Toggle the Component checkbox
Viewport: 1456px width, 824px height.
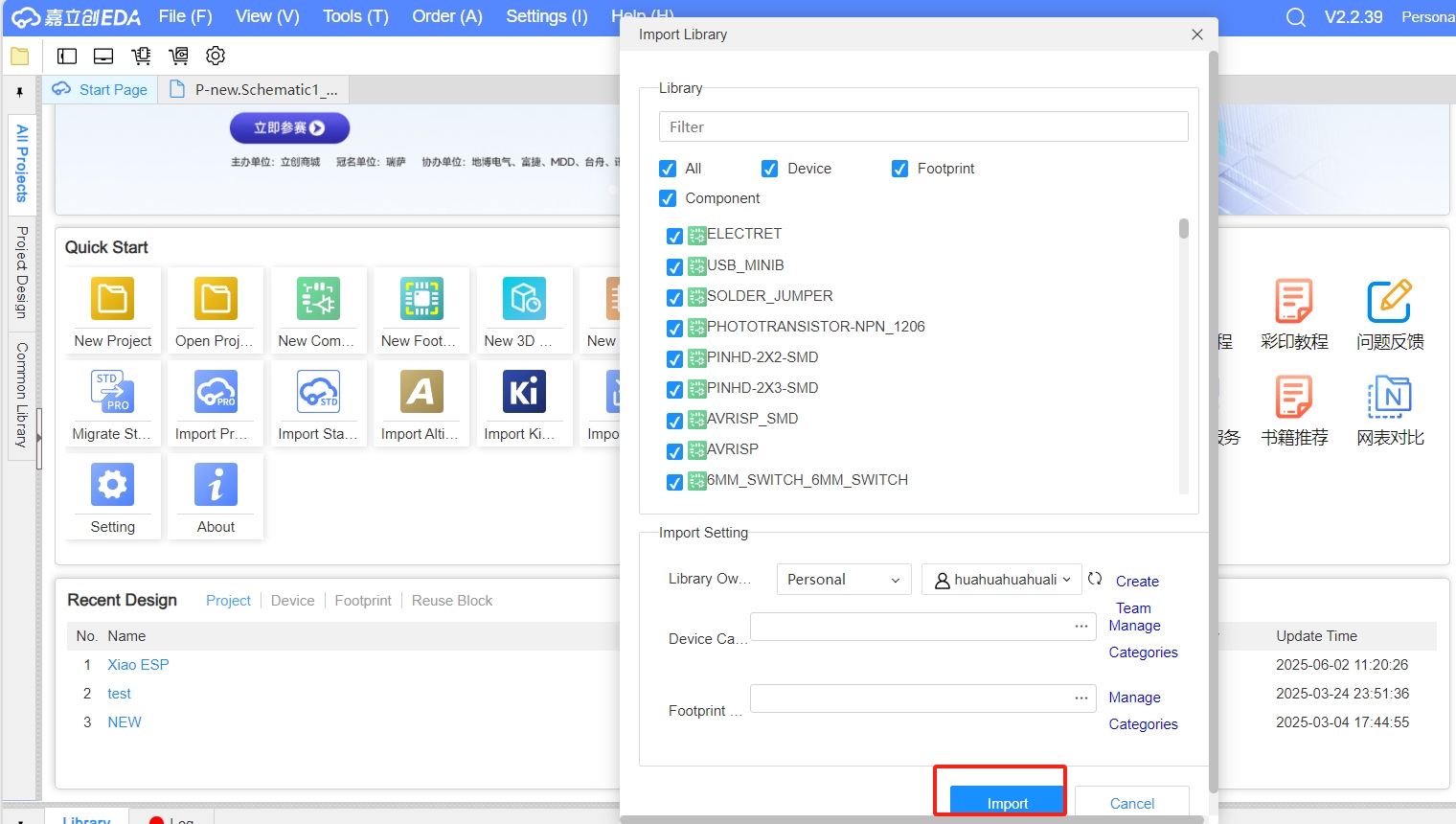[668, 198]
